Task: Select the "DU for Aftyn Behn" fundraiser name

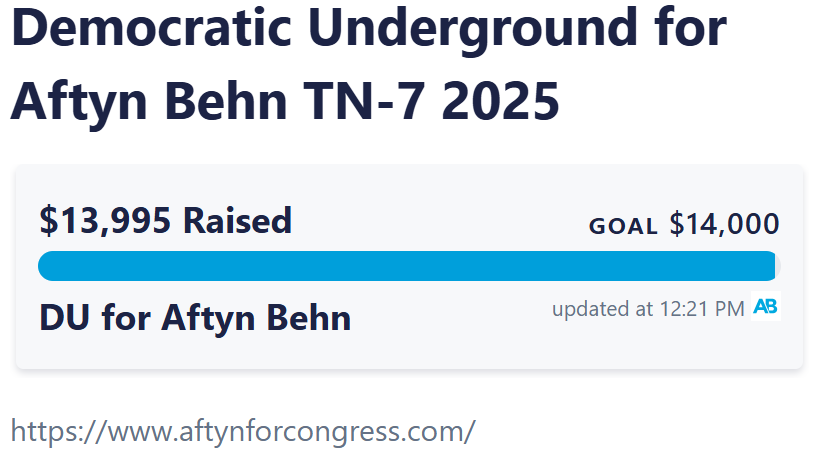Action: [195, 318]
